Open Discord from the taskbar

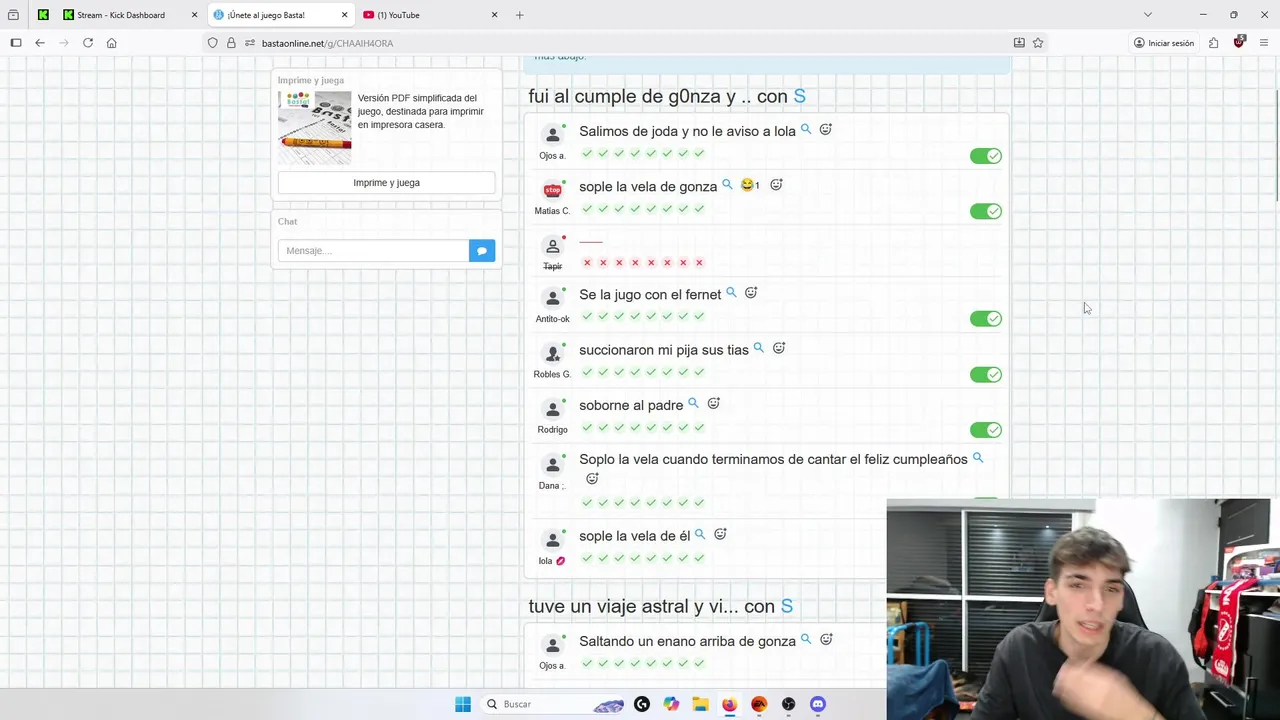(x=818, y=704)
